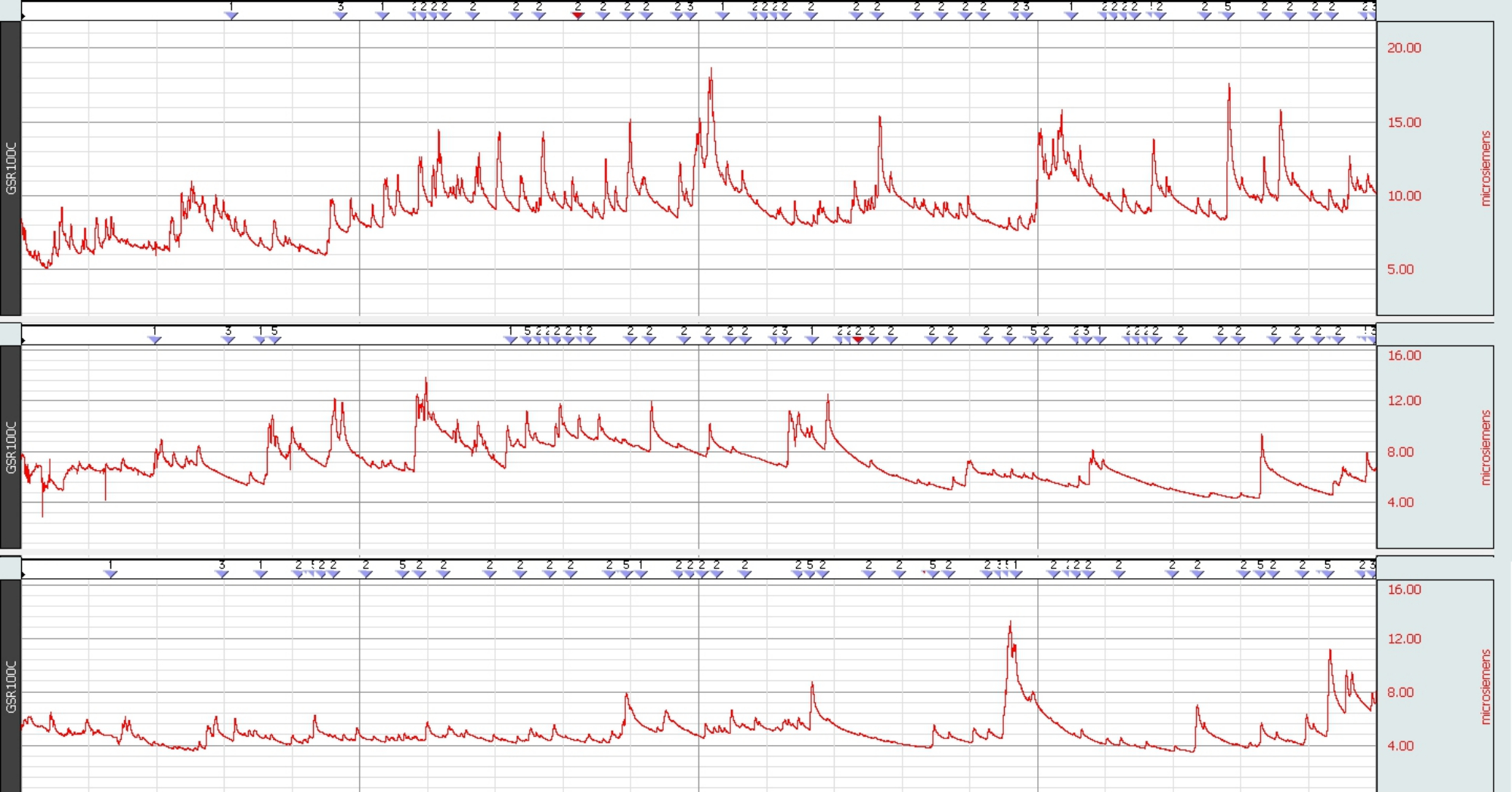
Task: Click the 5.00 value on top graph axis
Action: (x=1400, y=269)
